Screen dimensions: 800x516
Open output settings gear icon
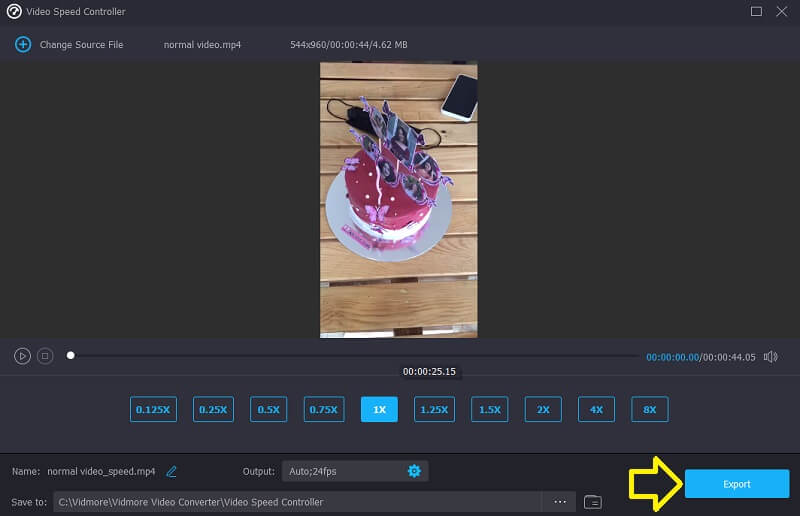pos(414,471)
